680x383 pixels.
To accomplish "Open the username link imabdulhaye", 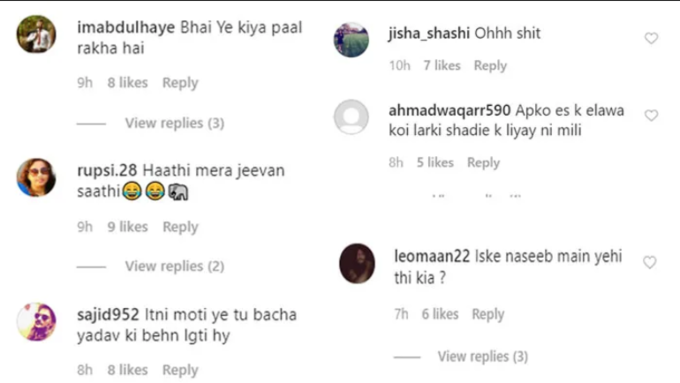I will [x=126, y=27].
